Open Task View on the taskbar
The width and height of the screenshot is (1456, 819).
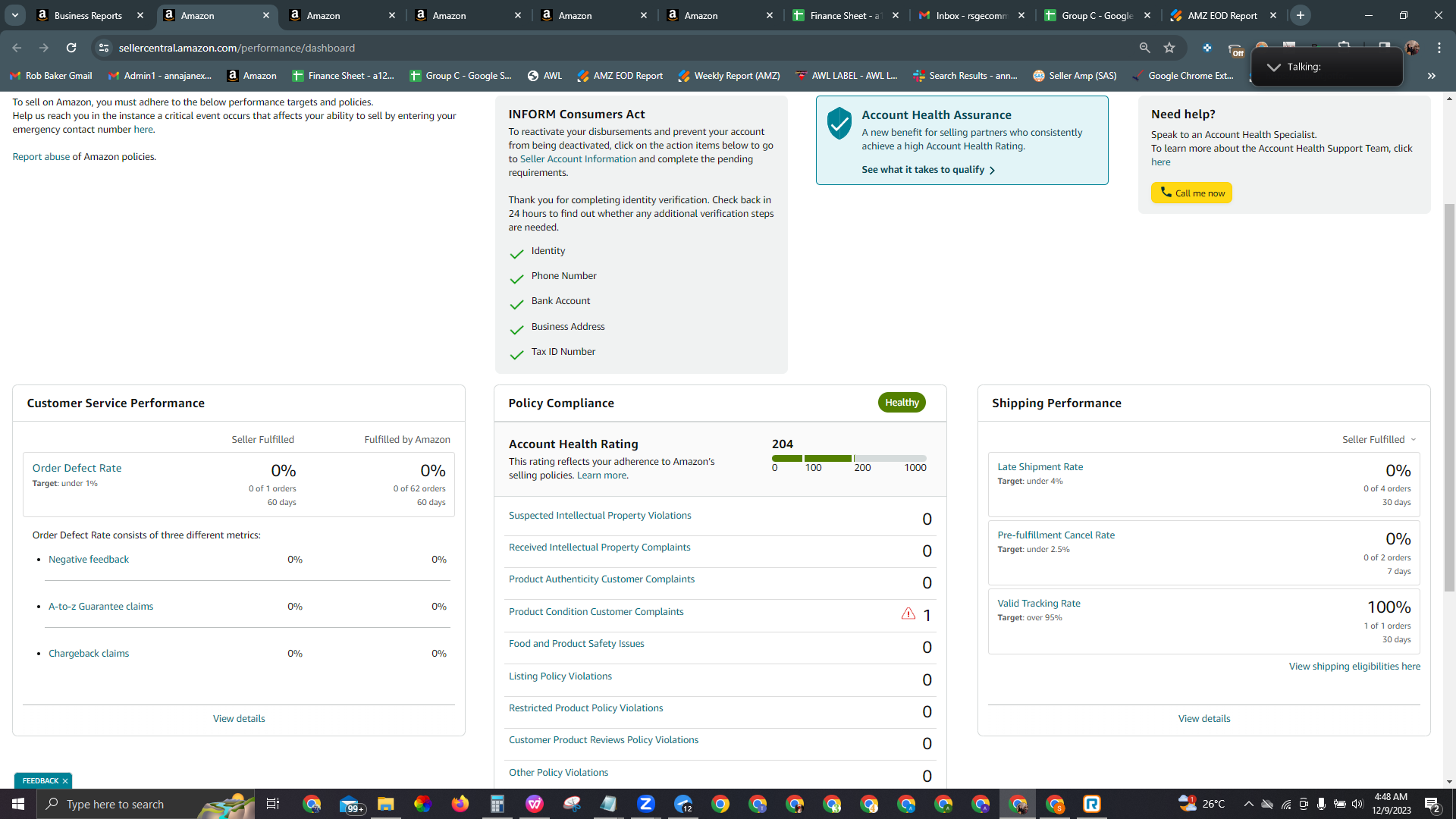273,804
